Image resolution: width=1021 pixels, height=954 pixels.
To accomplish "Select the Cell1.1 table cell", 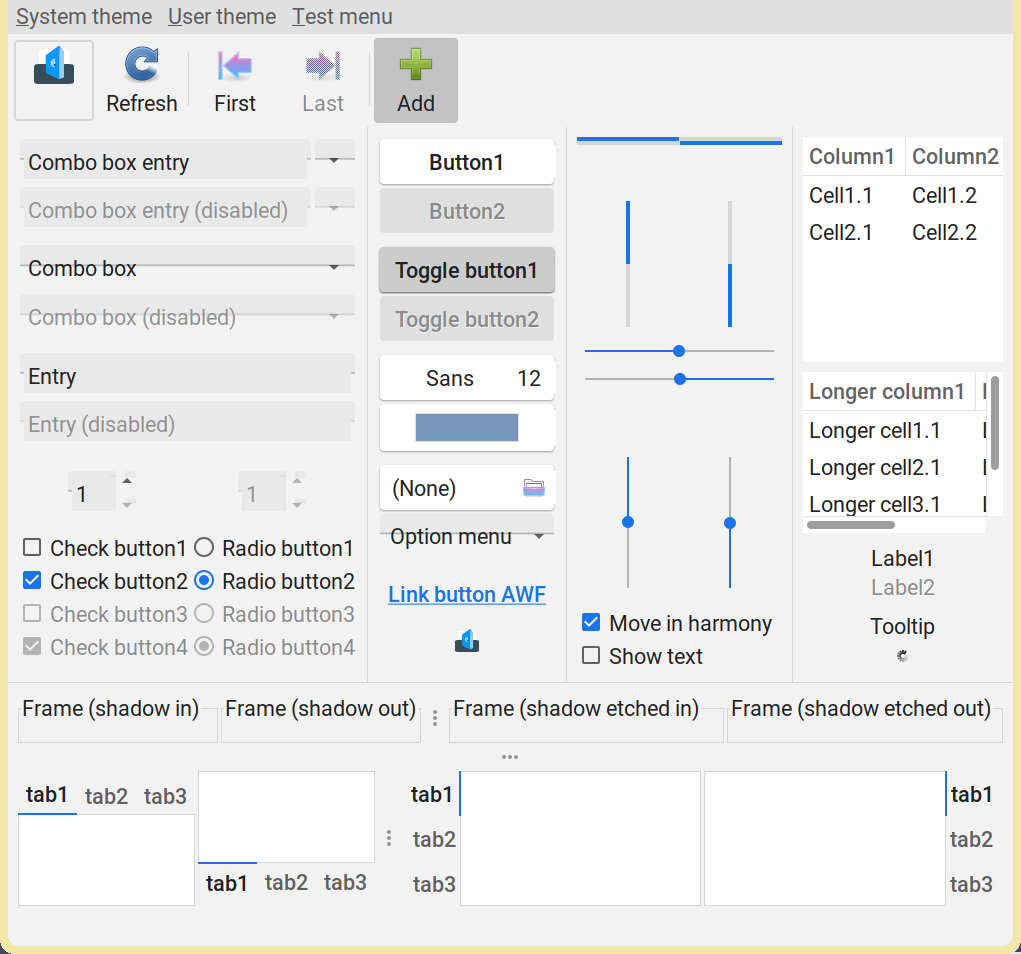I will click(x=841, y=195).
